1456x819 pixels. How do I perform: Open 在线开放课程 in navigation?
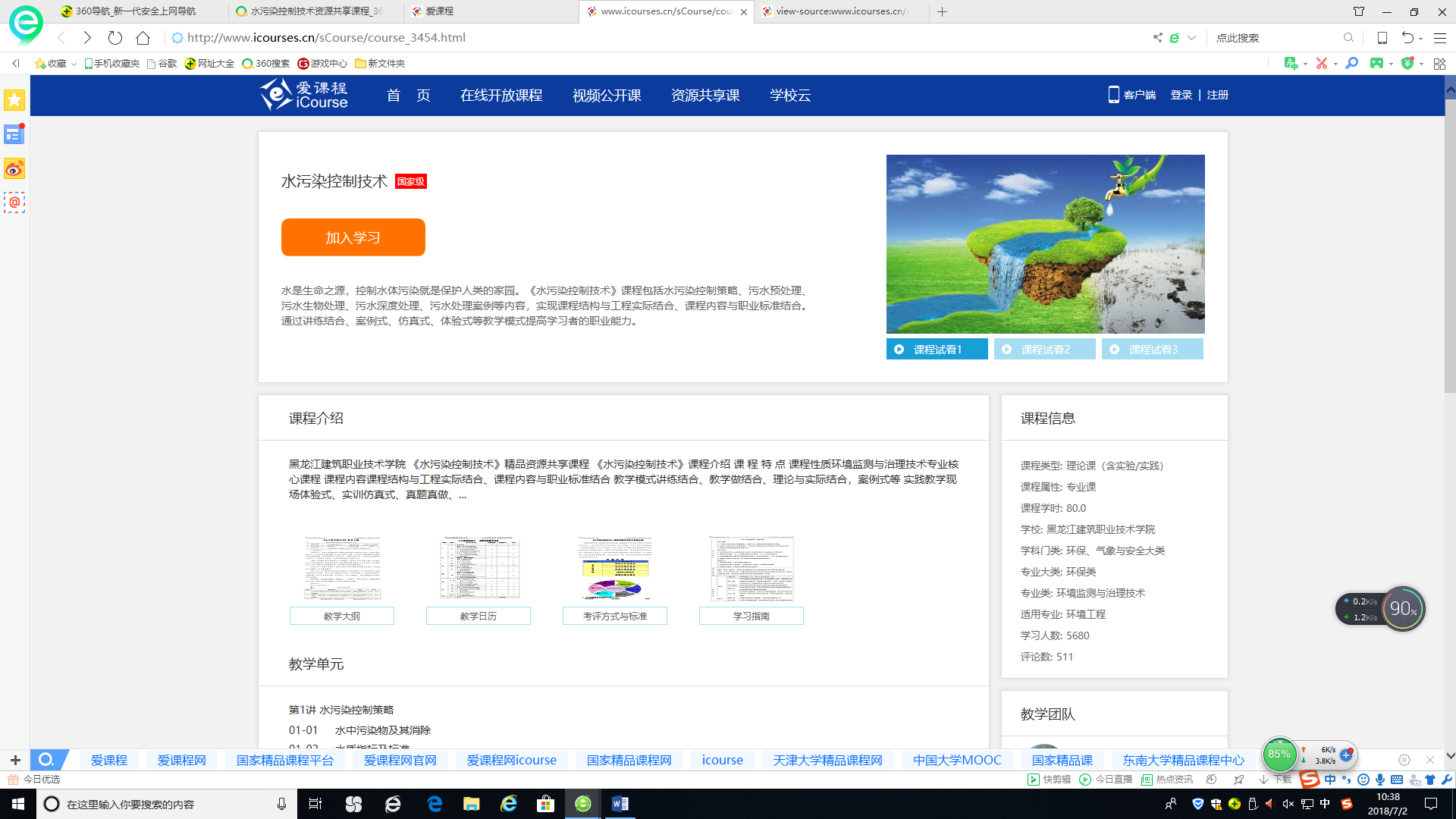point(501,95)
